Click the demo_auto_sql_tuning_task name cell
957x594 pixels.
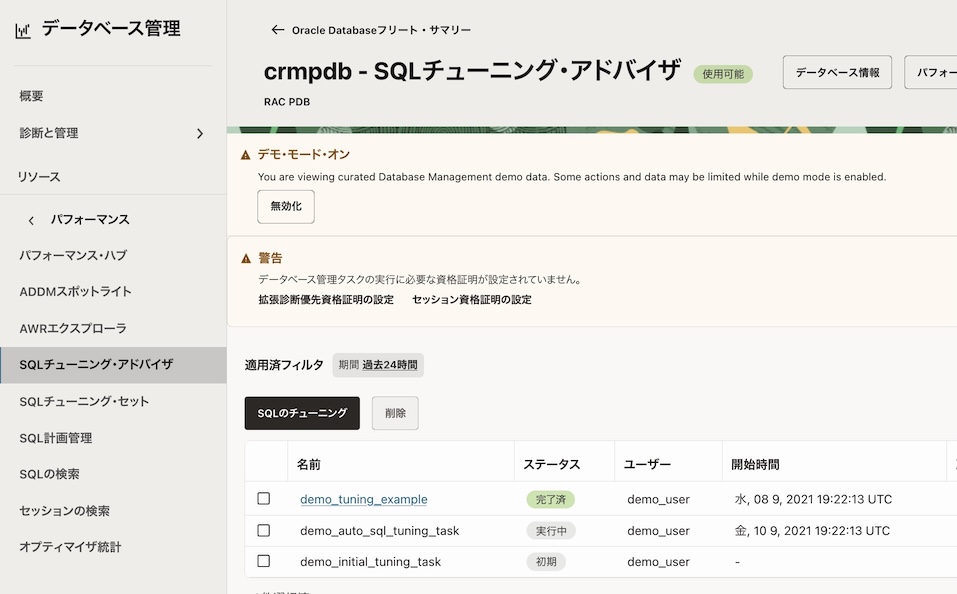[x=380, y=531]
